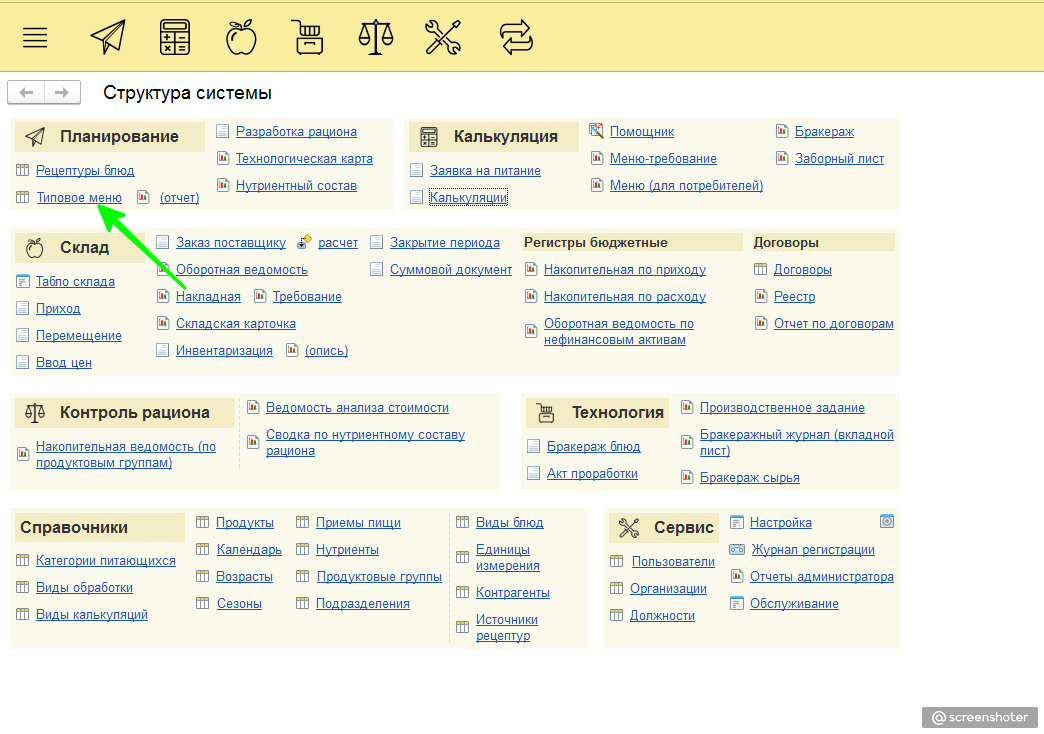Click the apple Warehouse toolbar icon
Viewport: 1044px width, 734px height.
click(x=241, y=38)
